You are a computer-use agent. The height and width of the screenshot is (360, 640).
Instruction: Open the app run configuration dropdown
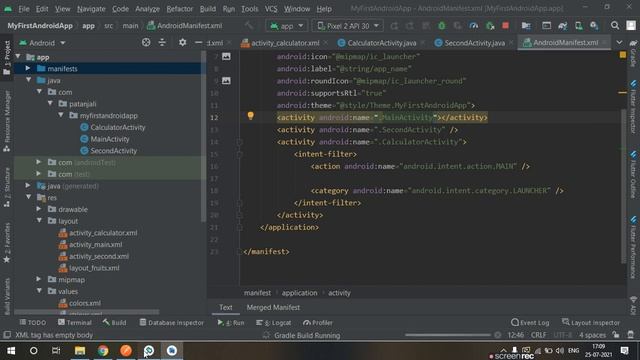click(287, 26)
